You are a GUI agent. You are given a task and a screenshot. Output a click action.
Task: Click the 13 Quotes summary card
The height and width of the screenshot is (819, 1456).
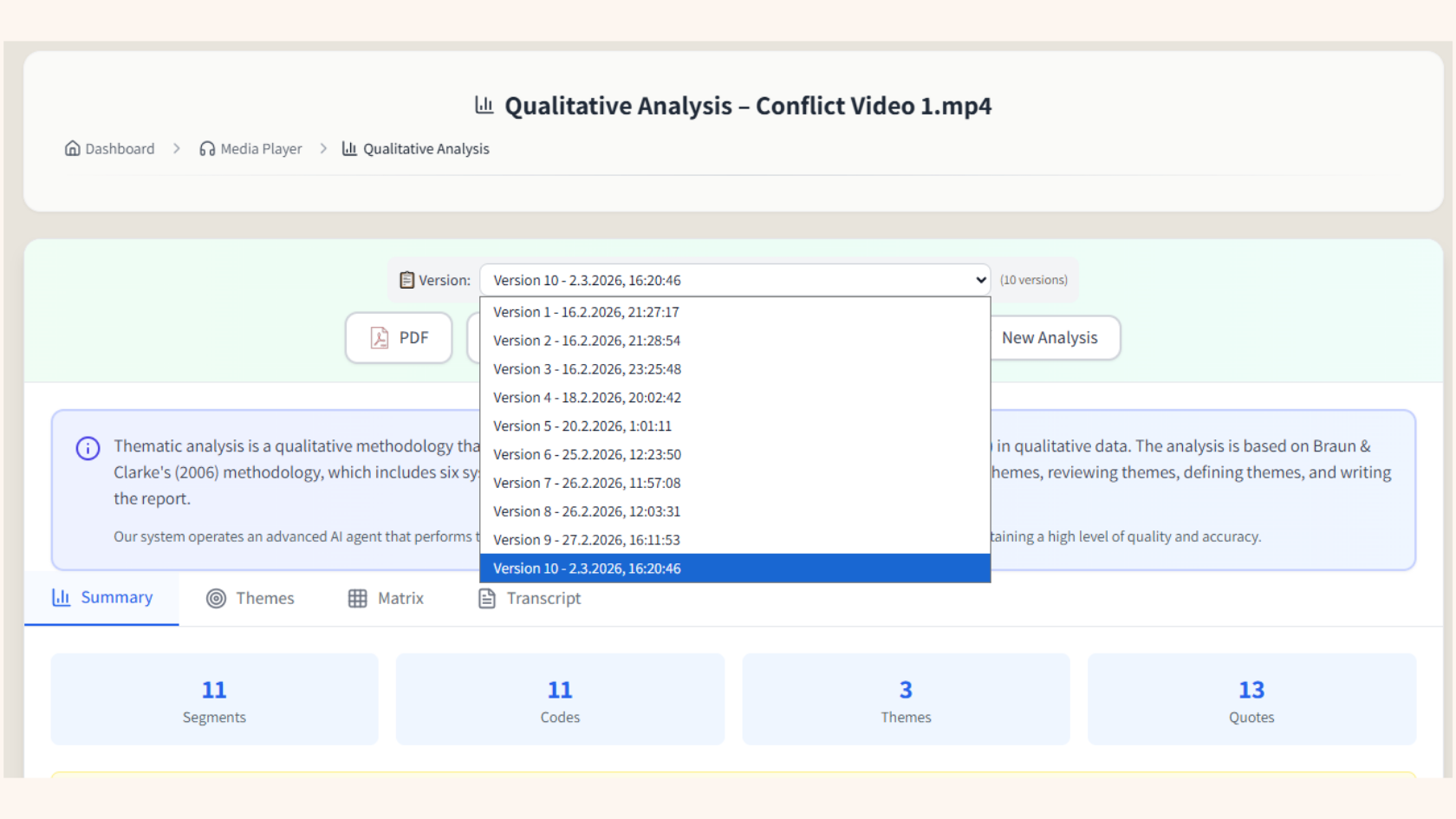(1251, 699)
